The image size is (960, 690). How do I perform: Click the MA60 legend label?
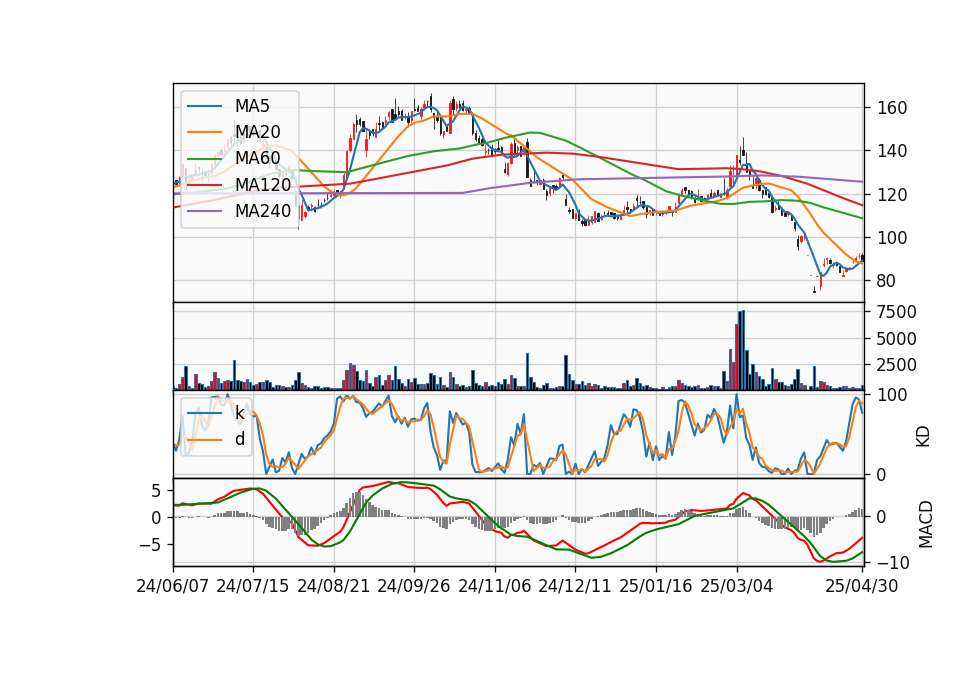pos(257,159)
